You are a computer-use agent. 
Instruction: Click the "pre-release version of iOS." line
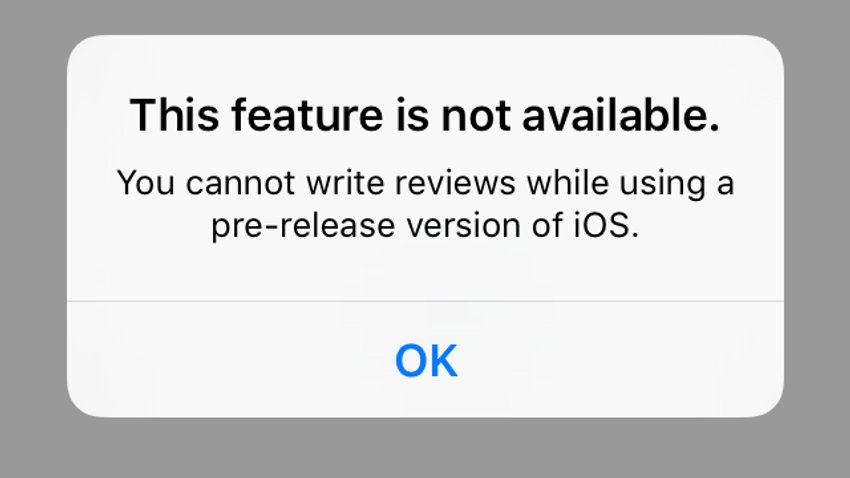425,225
